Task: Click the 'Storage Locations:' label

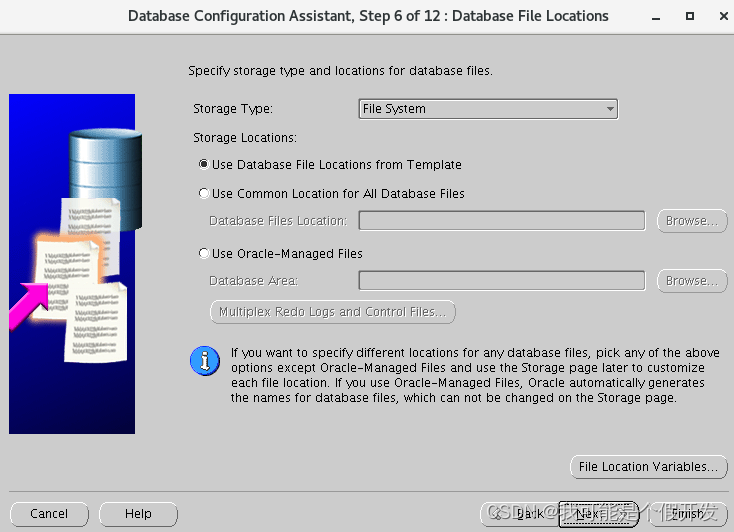Action: (245, 138)
